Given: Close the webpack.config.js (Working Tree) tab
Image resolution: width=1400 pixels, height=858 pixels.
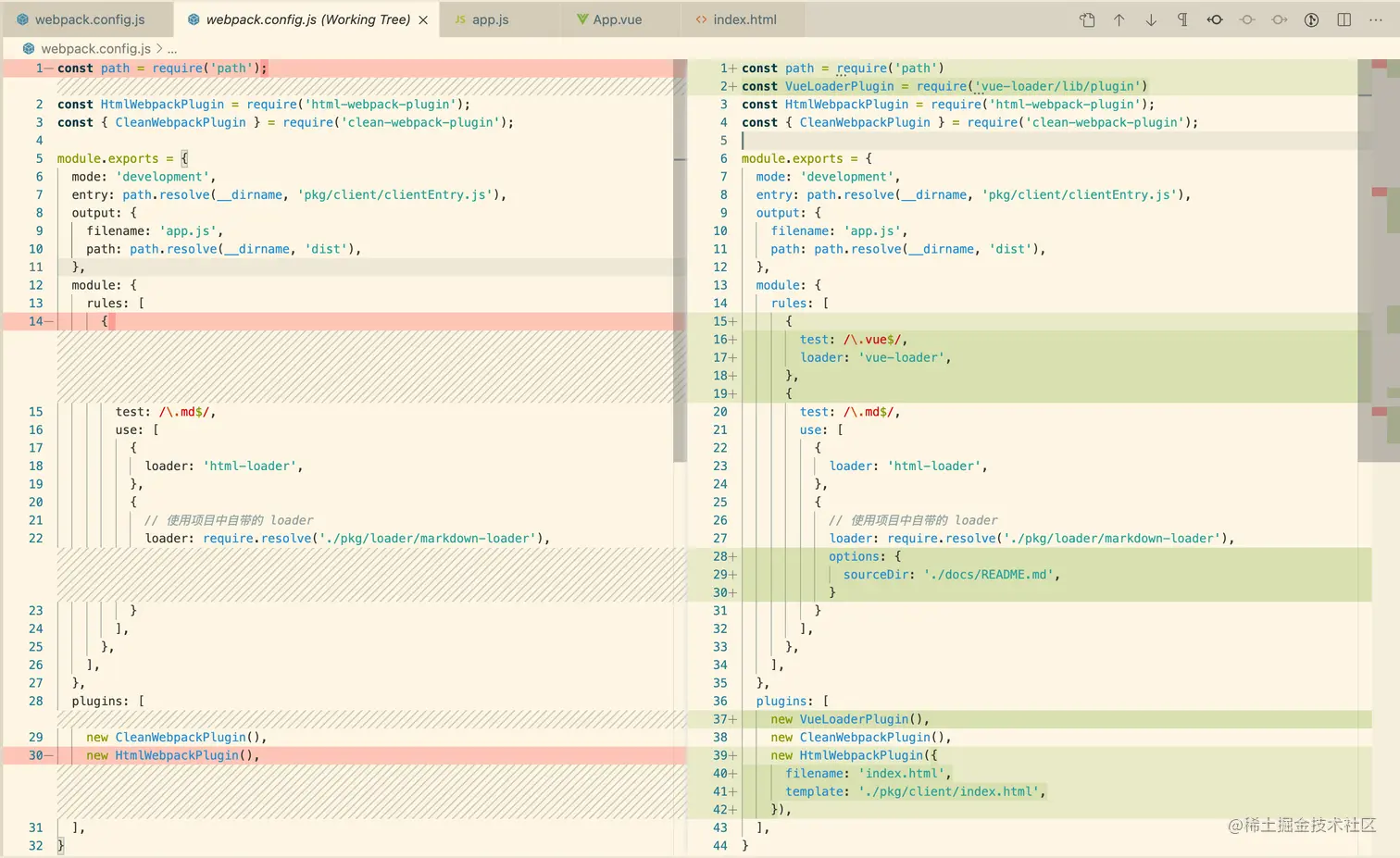Looking at the screenshot, I should [x=423, y=19].
